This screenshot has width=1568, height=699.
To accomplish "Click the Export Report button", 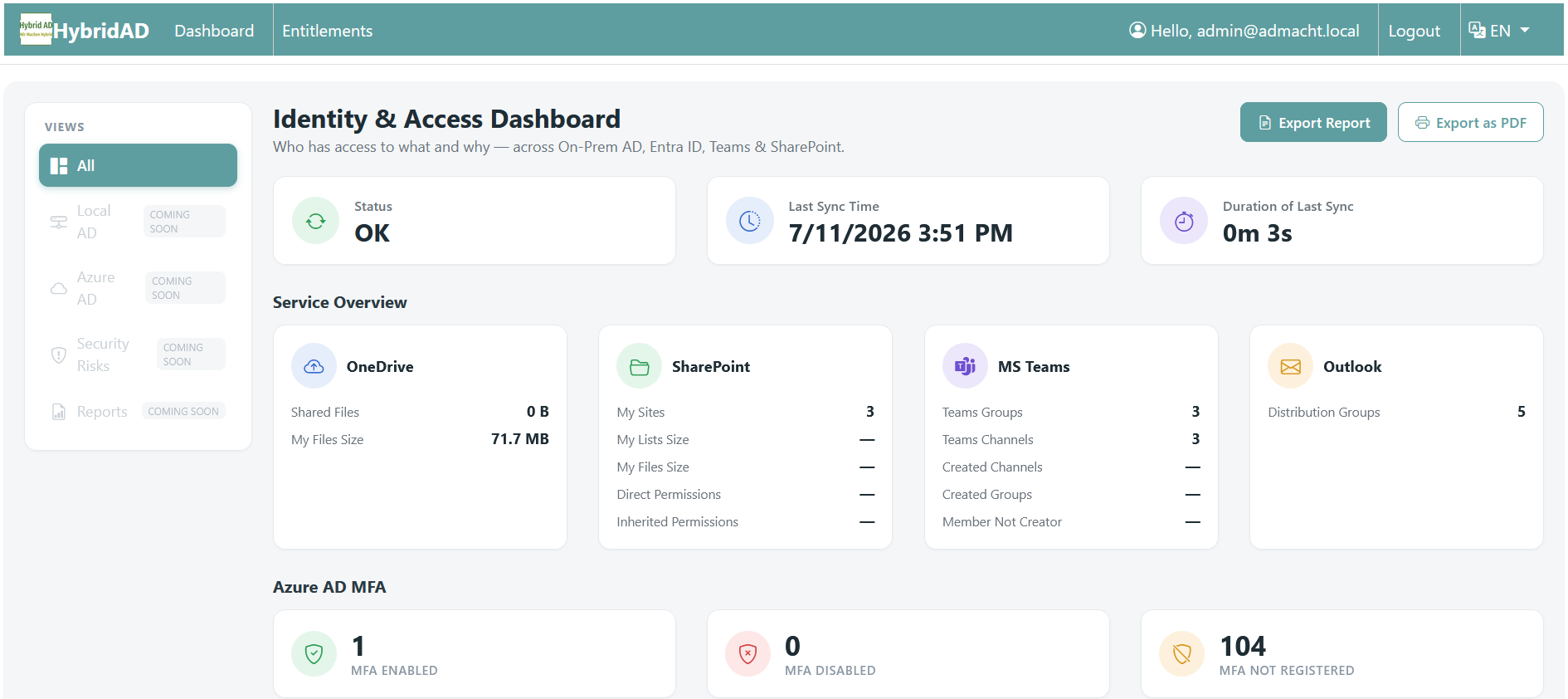I will 1313,122.
